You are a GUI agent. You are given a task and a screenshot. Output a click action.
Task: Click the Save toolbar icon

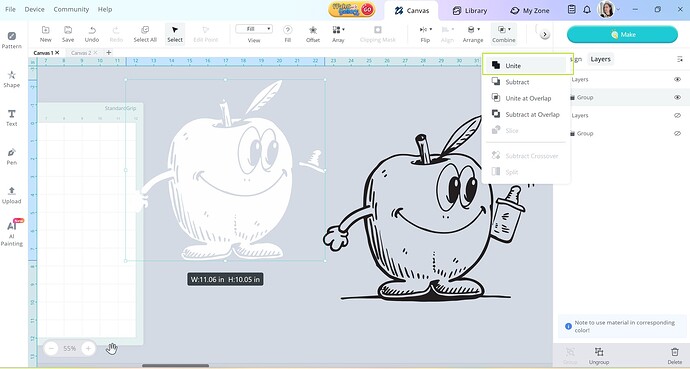click(x=68, y=34)
